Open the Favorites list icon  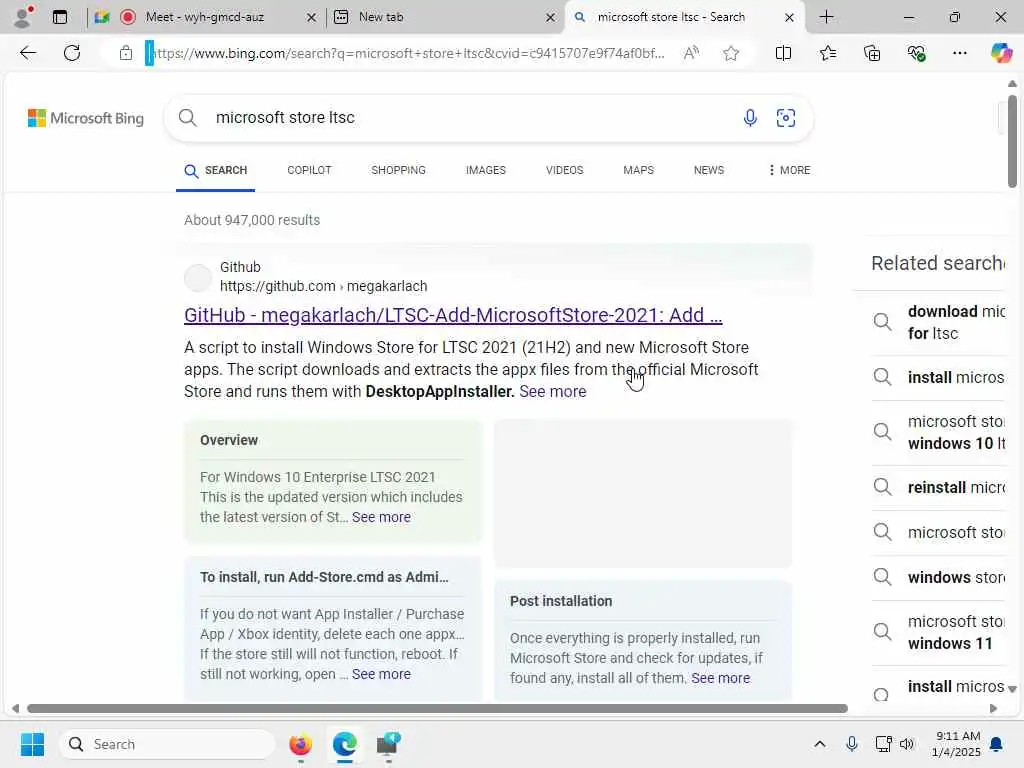point(827,53)
